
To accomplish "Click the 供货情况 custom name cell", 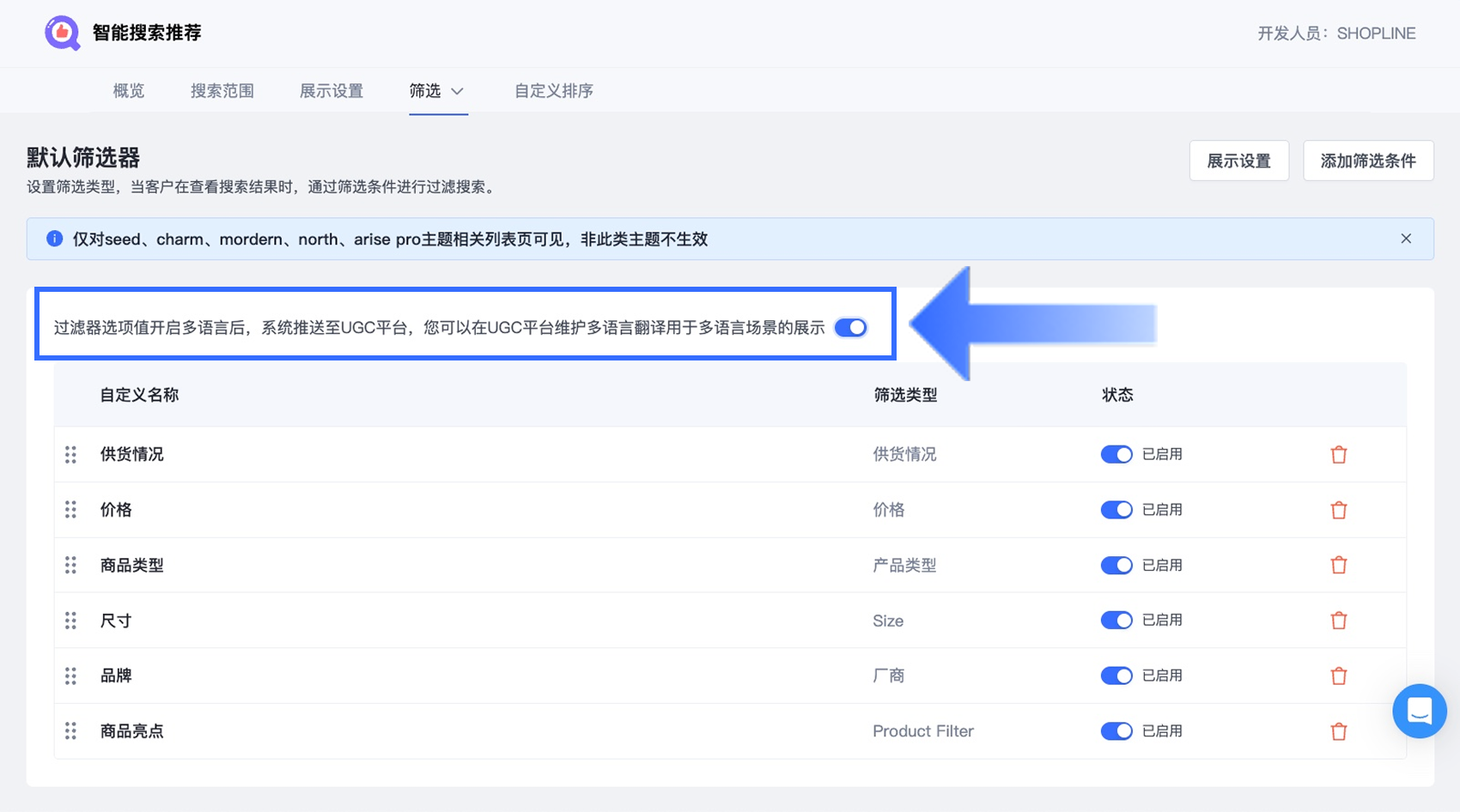I will [131, 454].
